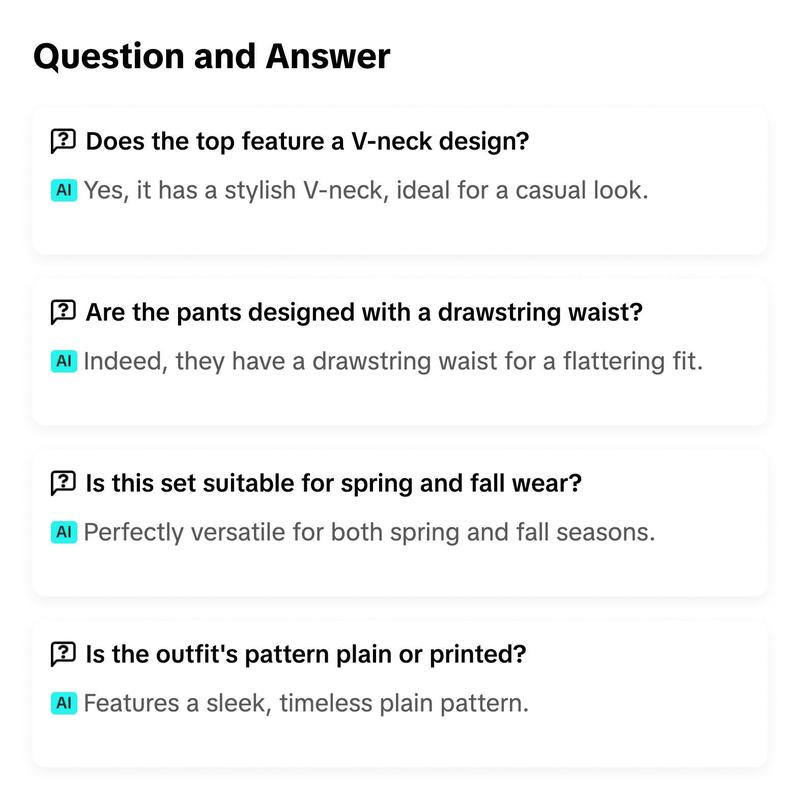Click the answer 'Yes, it has a stylish V-neck'
800x800 pixels.
click(366, 190)
